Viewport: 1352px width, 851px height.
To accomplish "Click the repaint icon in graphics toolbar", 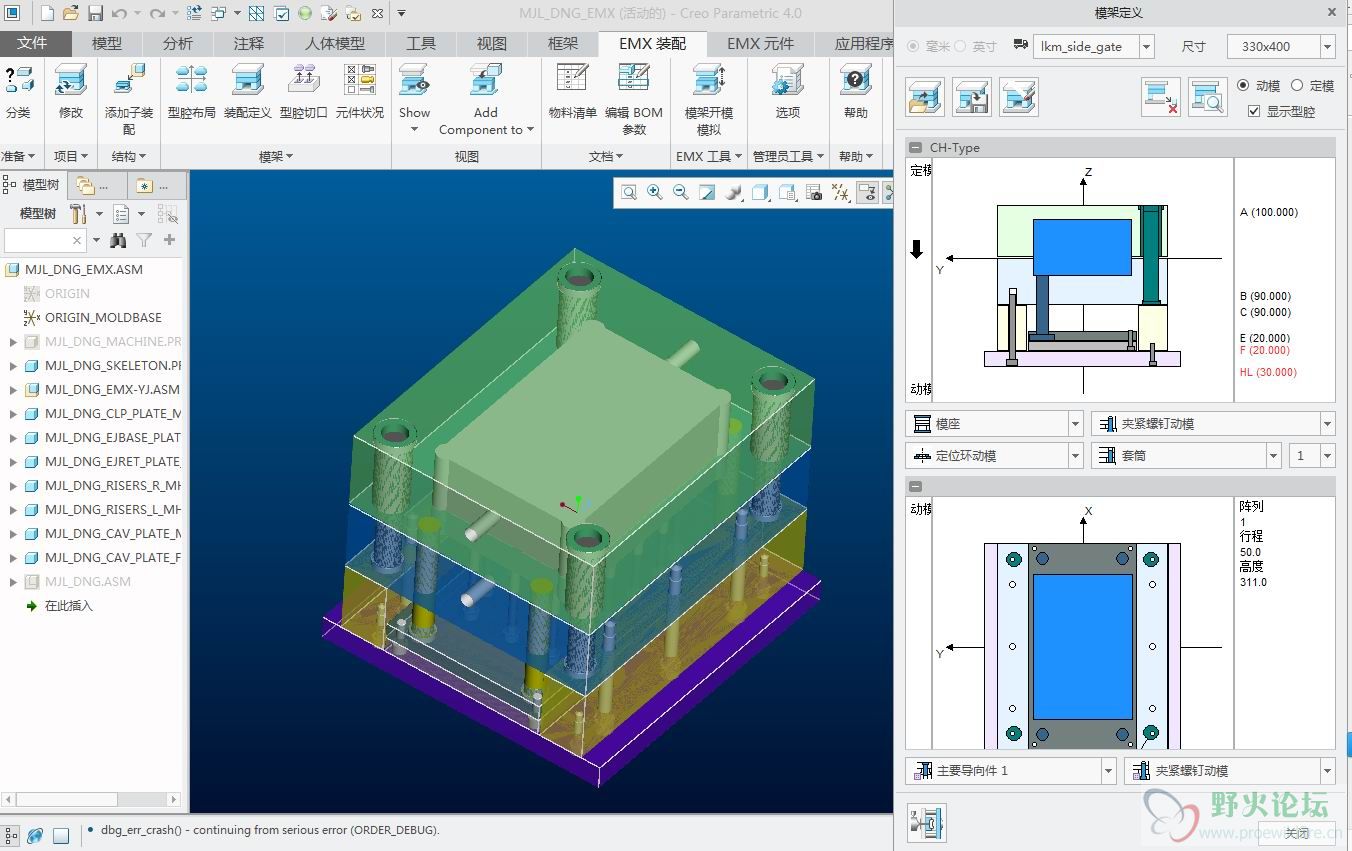I will (707, 192).
